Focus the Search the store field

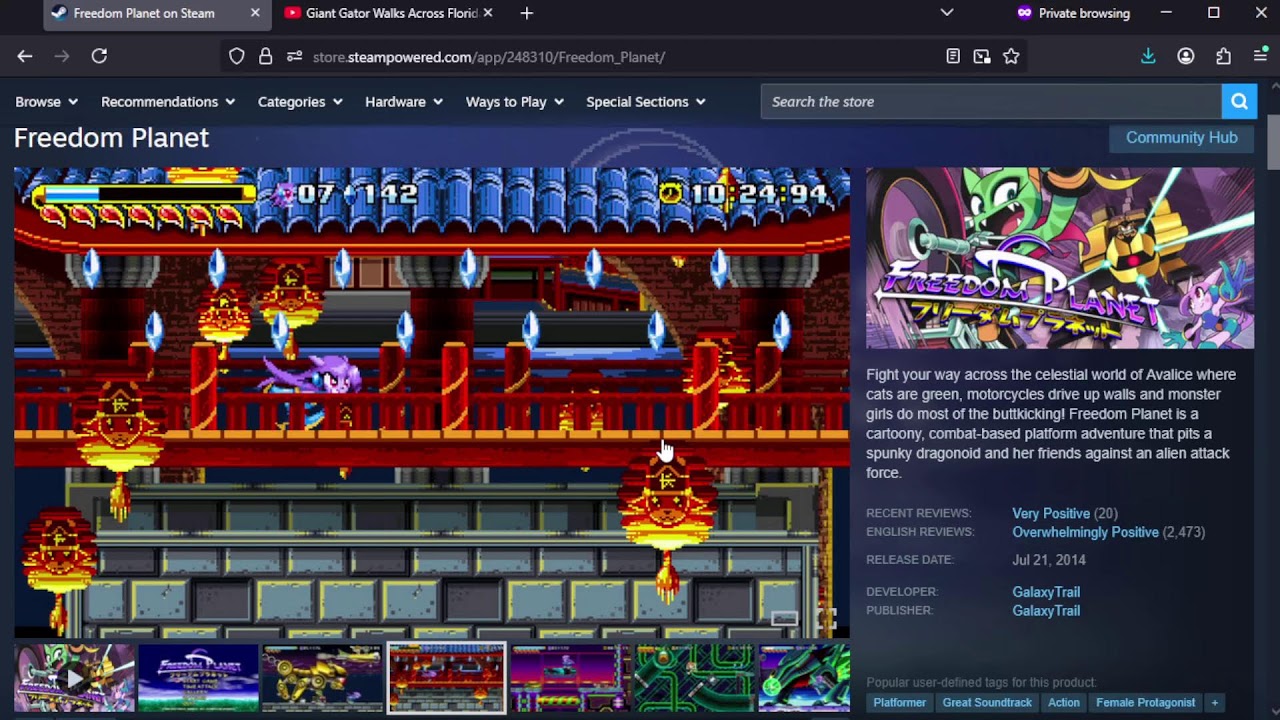pyautogui.click(x=991, y=102)
